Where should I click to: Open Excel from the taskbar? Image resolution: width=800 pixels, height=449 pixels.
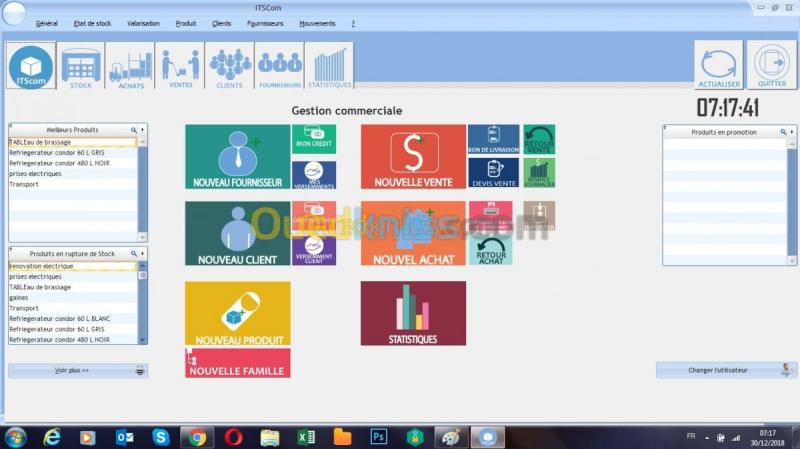tap(306, 438)
